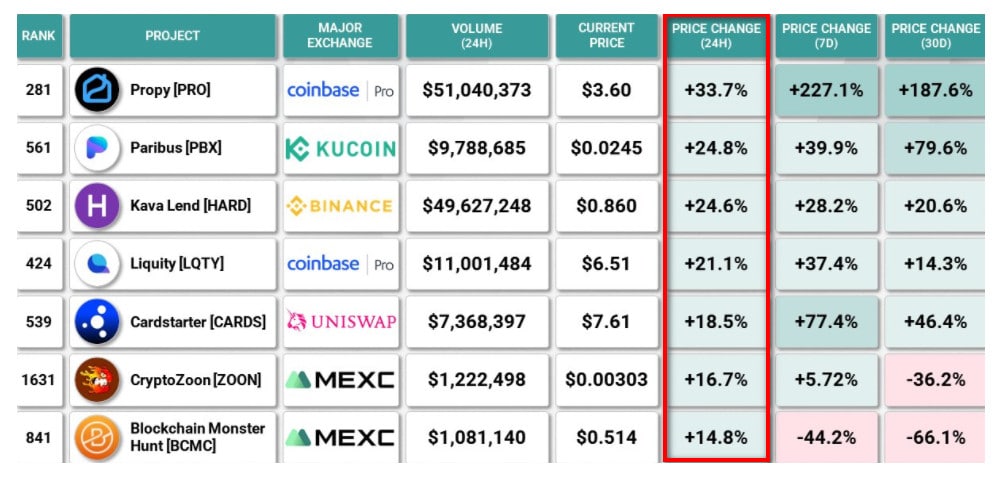Viewport: 998px width, 479px height.
Task: Click the Liquity project logo icon
Action: pyautogui.click(x=97, y=264)
